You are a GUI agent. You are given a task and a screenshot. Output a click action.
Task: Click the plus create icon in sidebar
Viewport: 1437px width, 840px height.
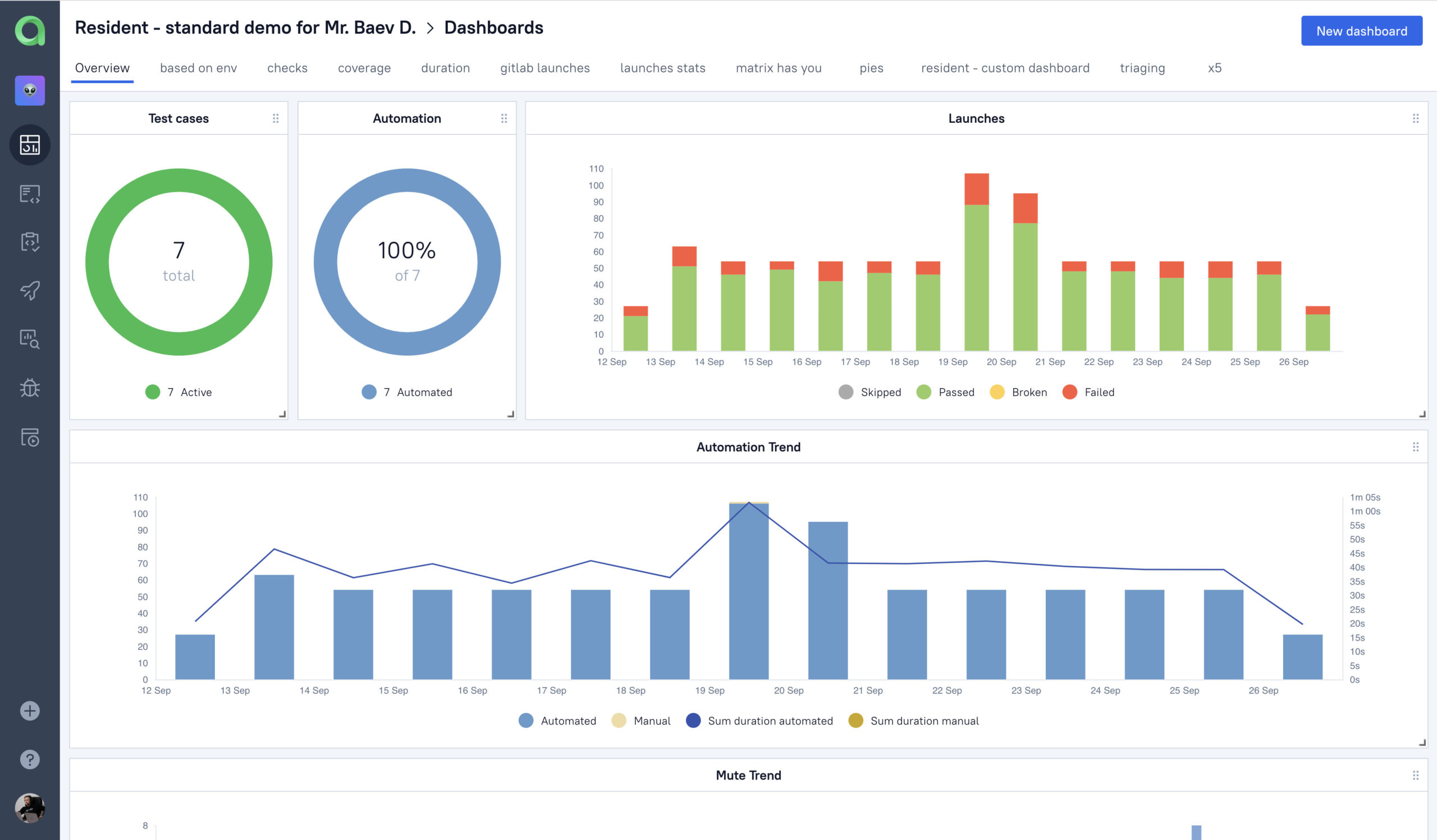point(30,710)
